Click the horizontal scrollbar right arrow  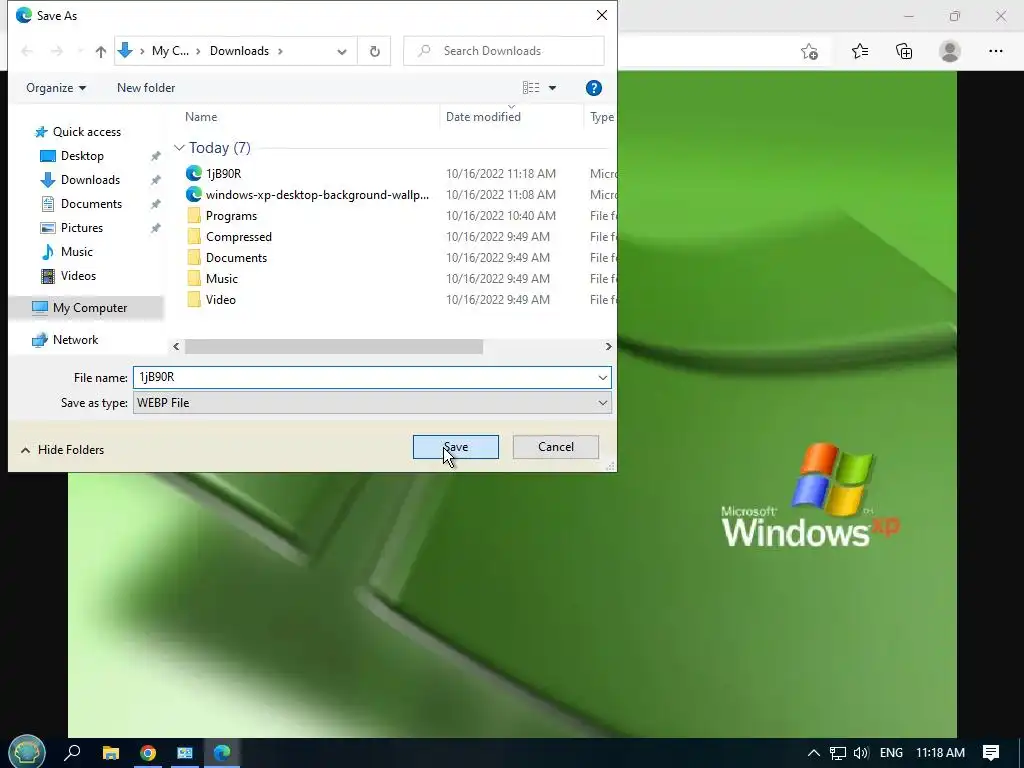pyautogui.click(x=608, y=346)
